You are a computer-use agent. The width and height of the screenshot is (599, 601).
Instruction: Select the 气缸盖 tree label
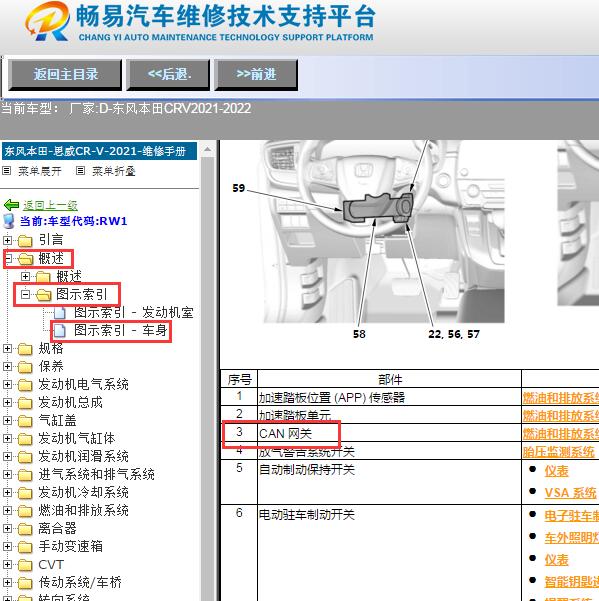pos(57,420)
